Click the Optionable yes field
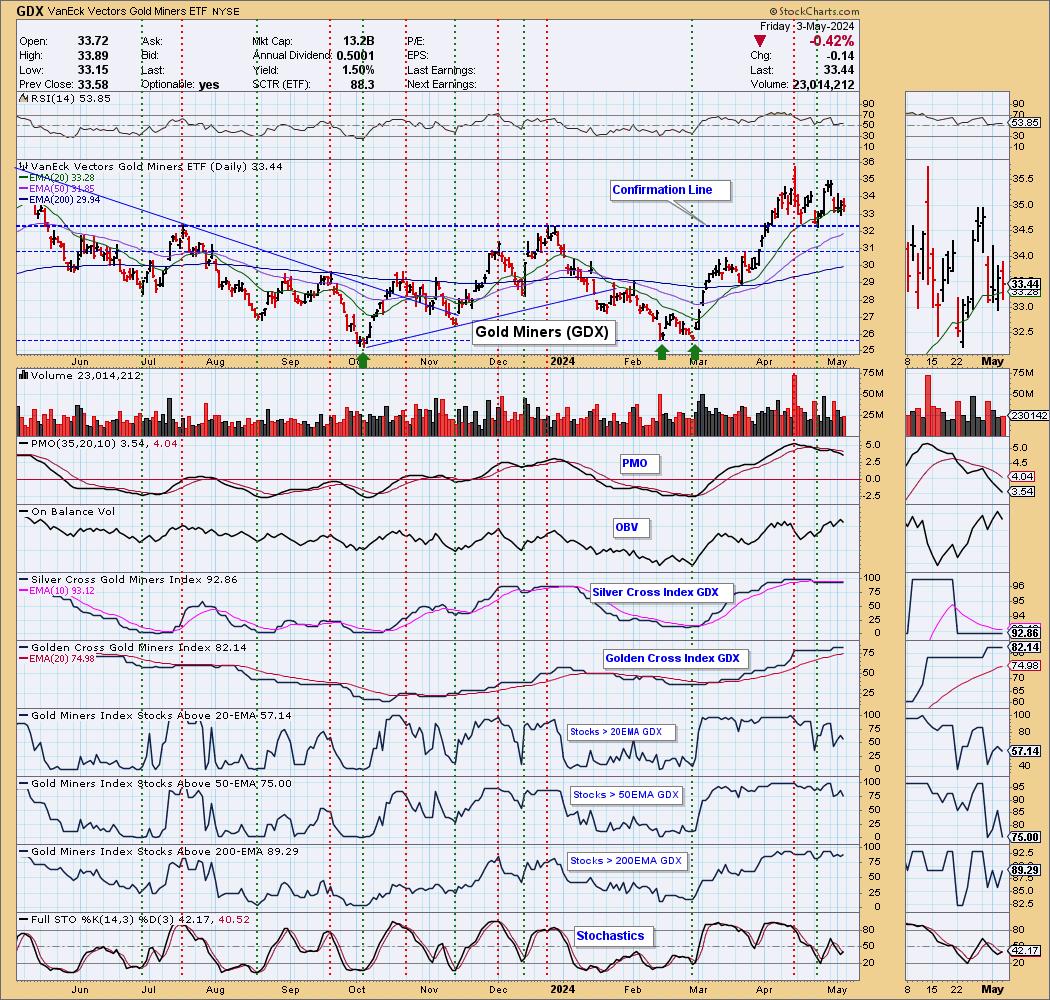Viewport: 1050px width, 1000px height. tap(180, 84)
